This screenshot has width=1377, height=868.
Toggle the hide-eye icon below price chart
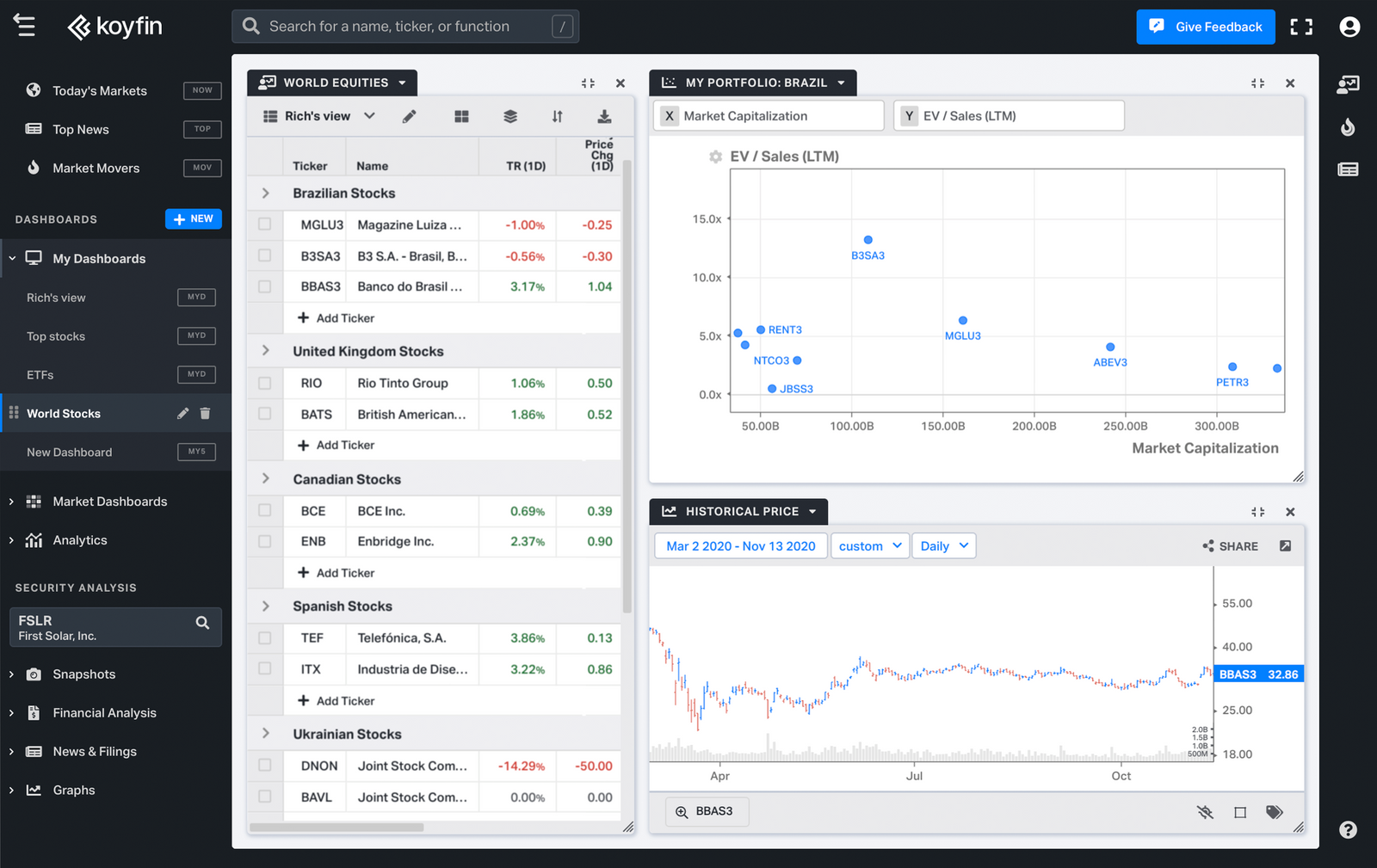pyautogui.click(x=1205, y=811)
